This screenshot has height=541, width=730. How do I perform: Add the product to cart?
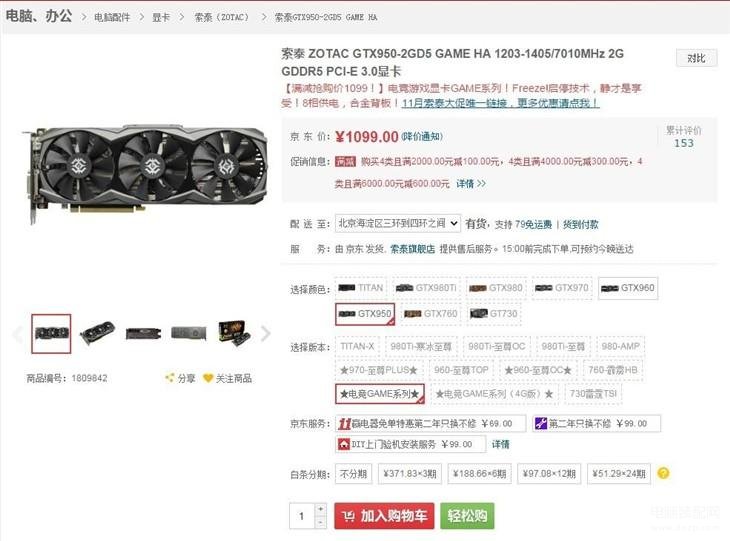(384, 515)
